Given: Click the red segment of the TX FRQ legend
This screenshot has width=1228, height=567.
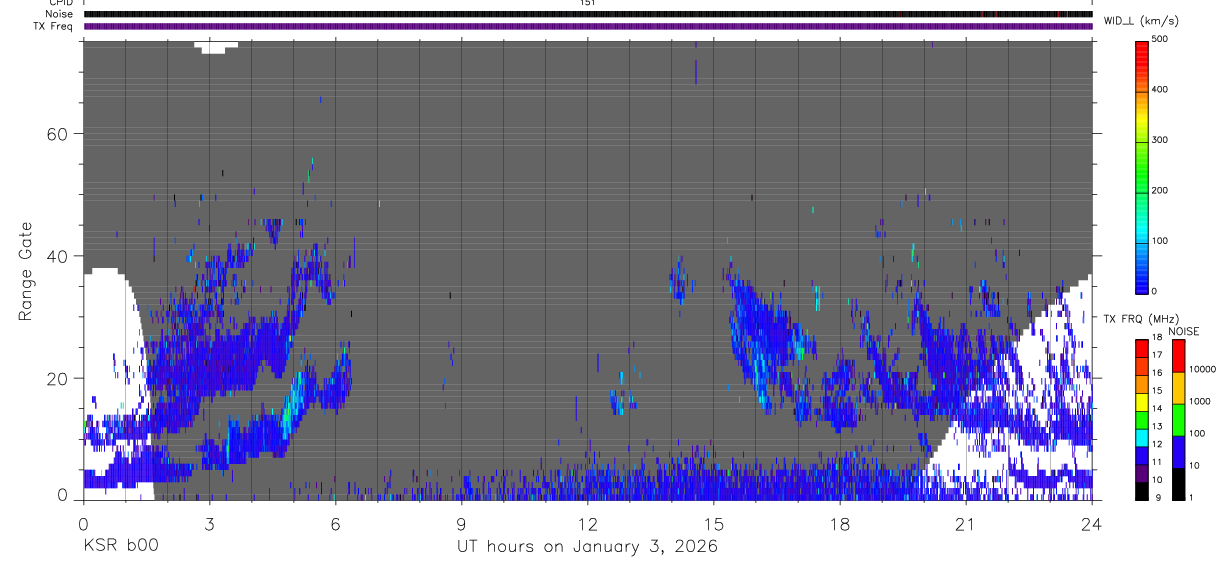Looking at the screenshot, I should click(1142, 348).
